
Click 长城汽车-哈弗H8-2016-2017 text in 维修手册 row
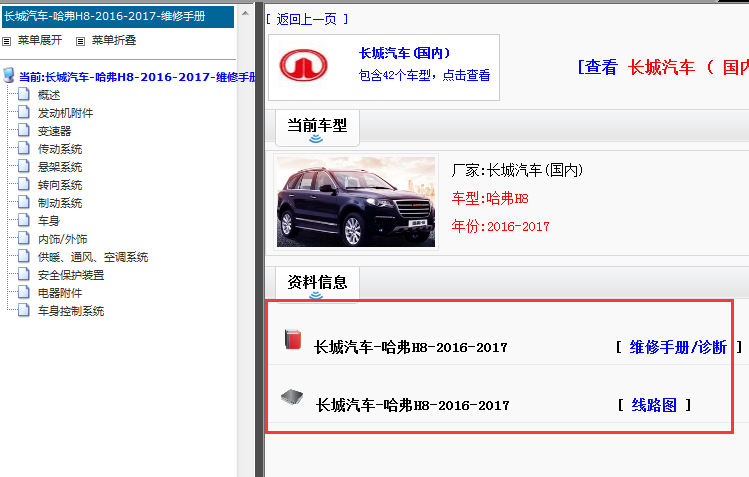(x=411, y=347)
